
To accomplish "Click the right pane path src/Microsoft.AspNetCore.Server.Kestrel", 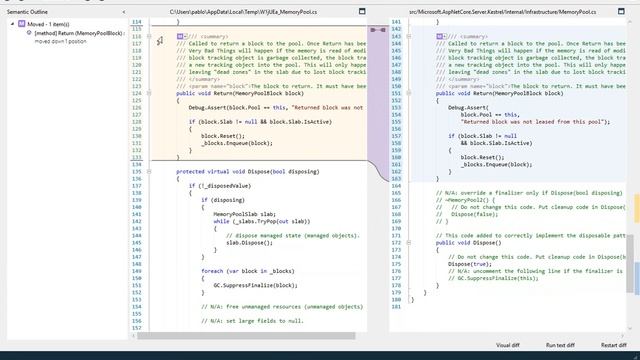I will tap(502, 12).
